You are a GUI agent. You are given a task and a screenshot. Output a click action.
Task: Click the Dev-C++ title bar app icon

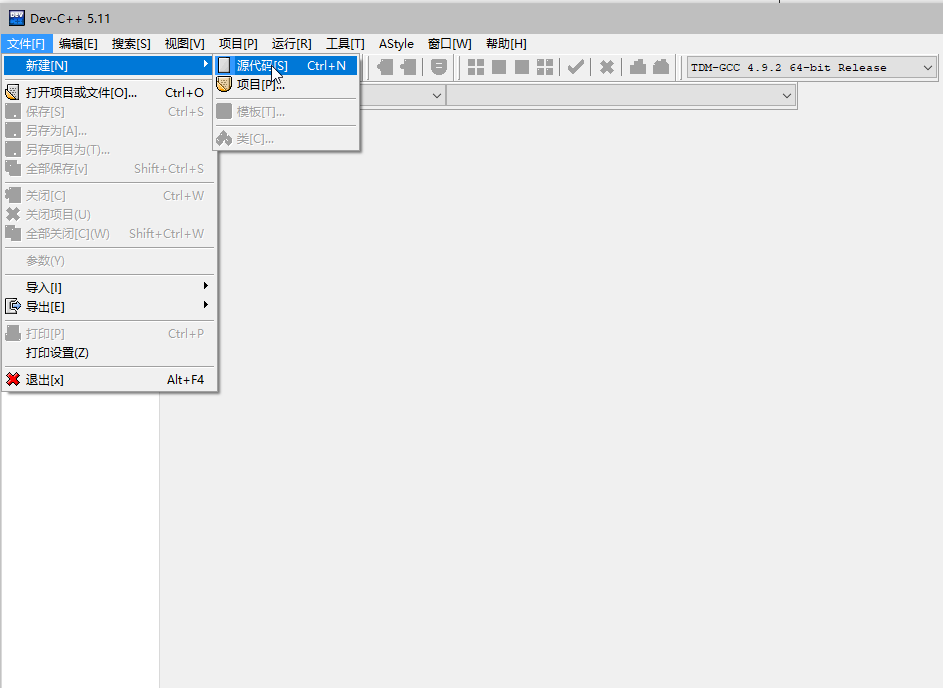(x=16, y=18)
